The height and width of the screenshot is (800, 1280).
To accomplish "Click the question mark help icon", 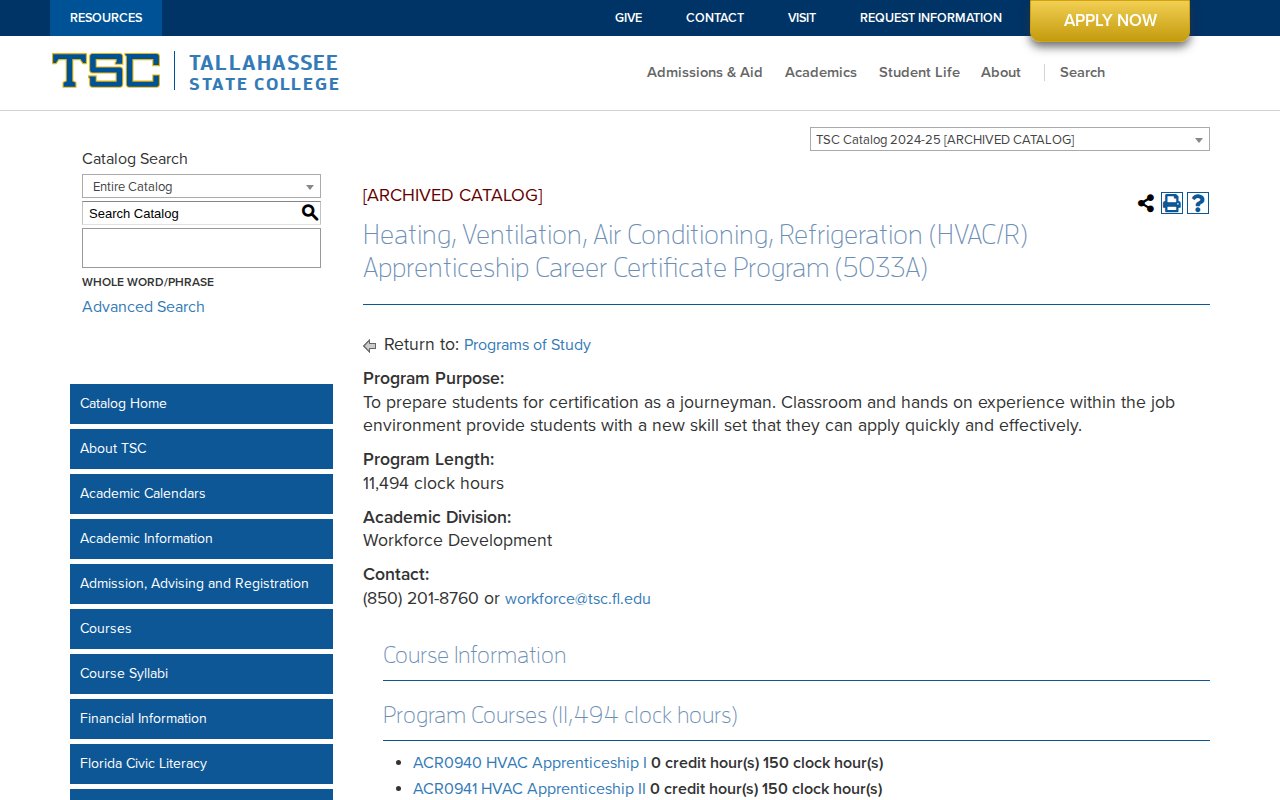I will tap(1197, 203).
